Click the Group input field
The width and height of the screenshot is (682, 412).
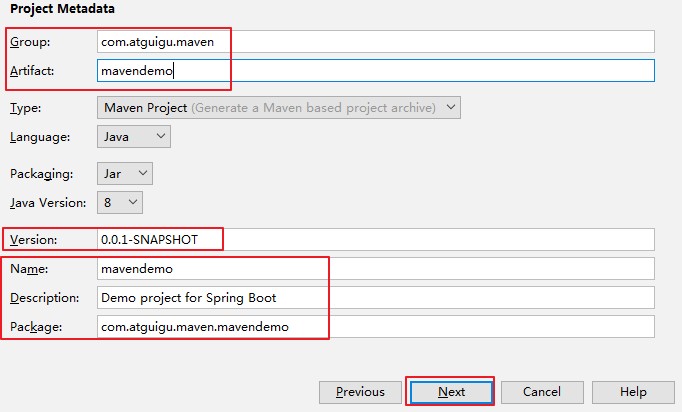coord(375,42)
